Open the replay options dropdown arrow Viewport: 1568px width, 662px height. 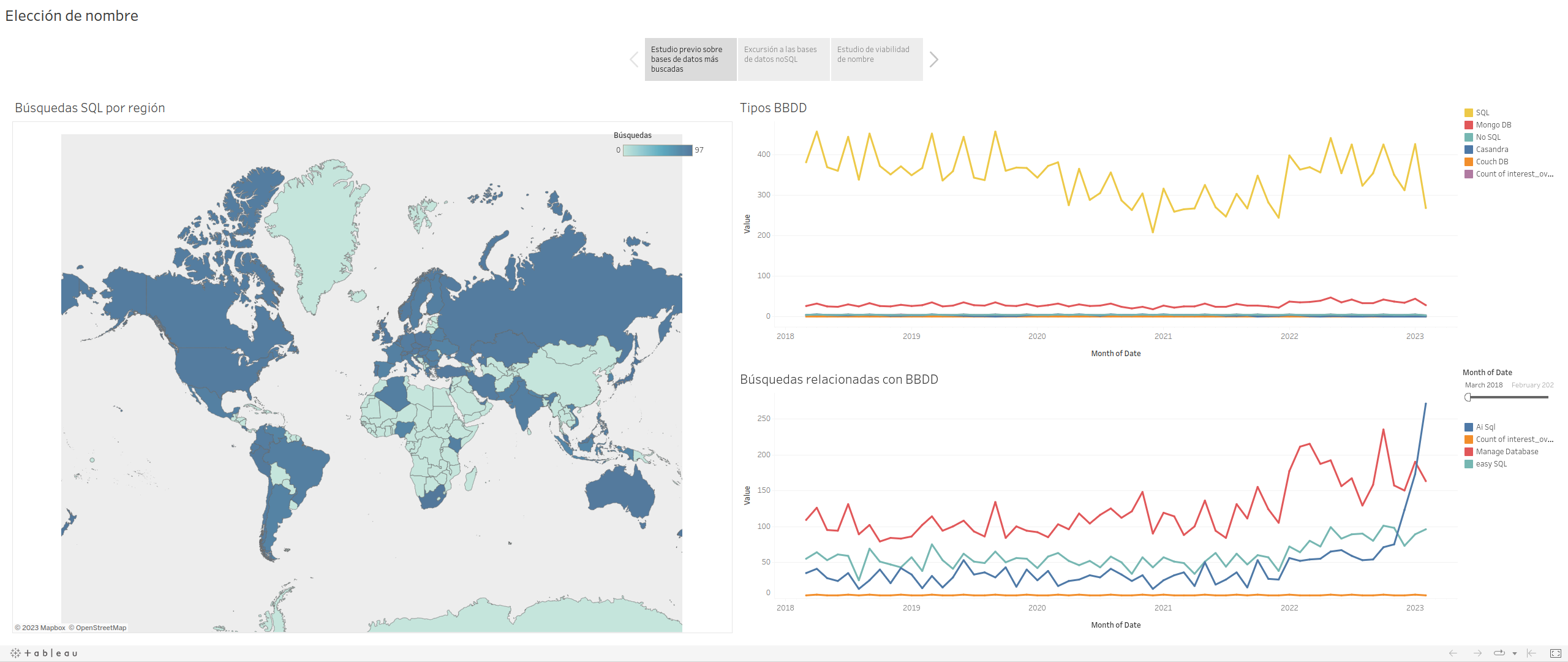point(1514,653)
